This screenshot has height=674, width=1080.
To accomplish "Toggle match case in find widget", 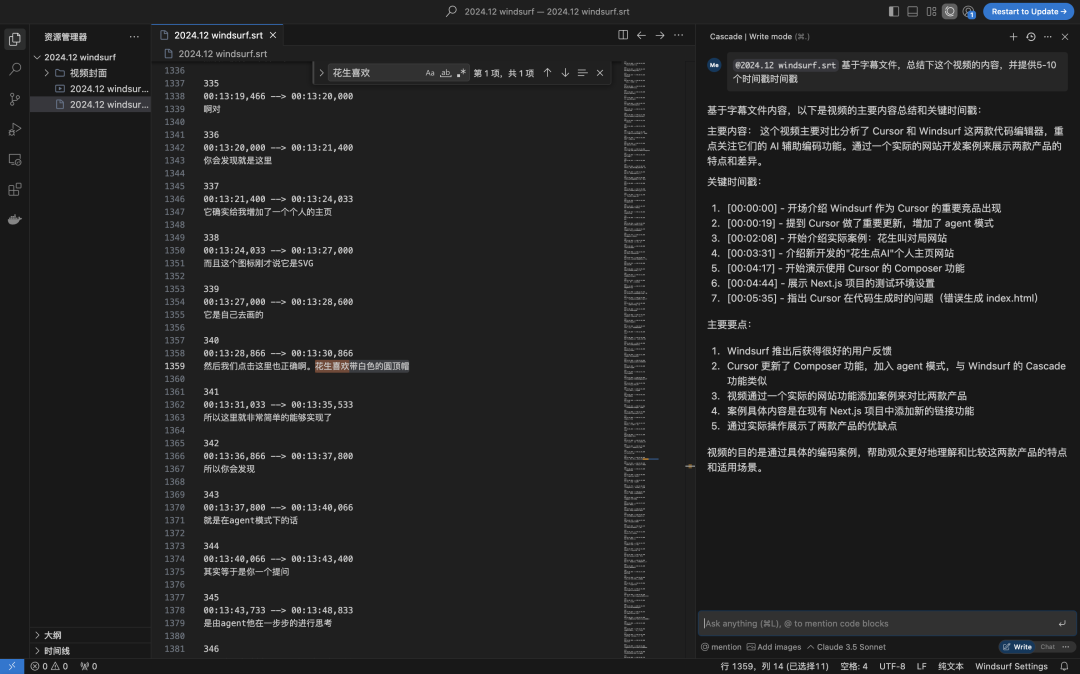I will [x=430, y=73].
